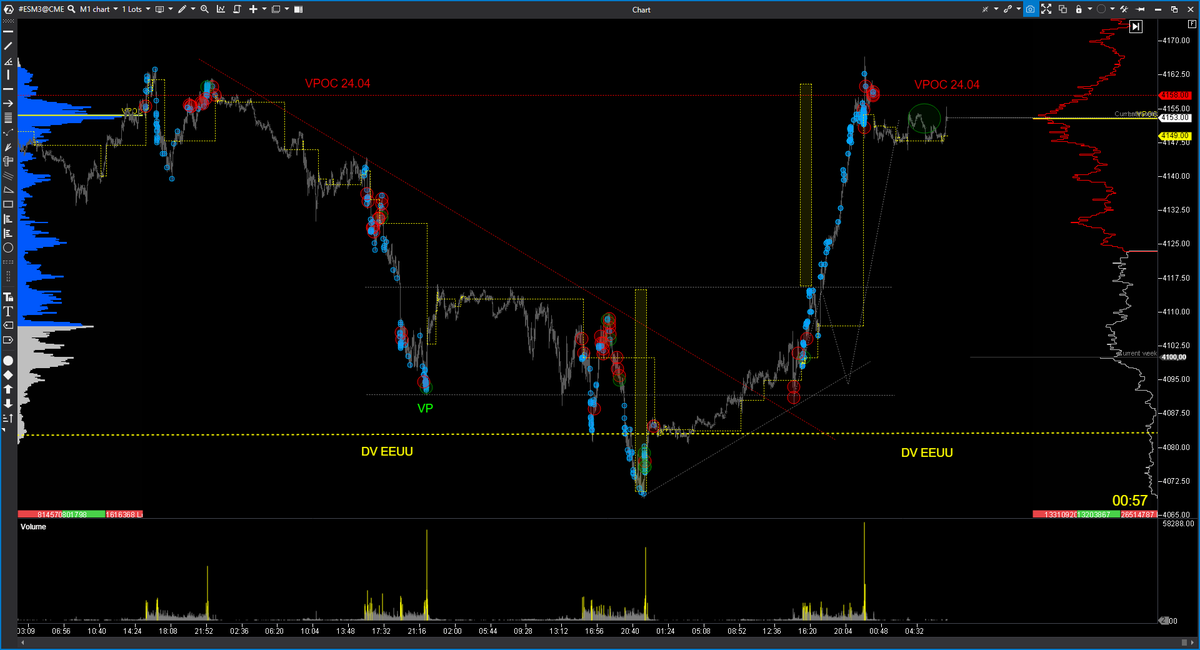1200x650 pixels.
Task: Select the trend line tool in left toolbar
Action: tap(8, 45)
